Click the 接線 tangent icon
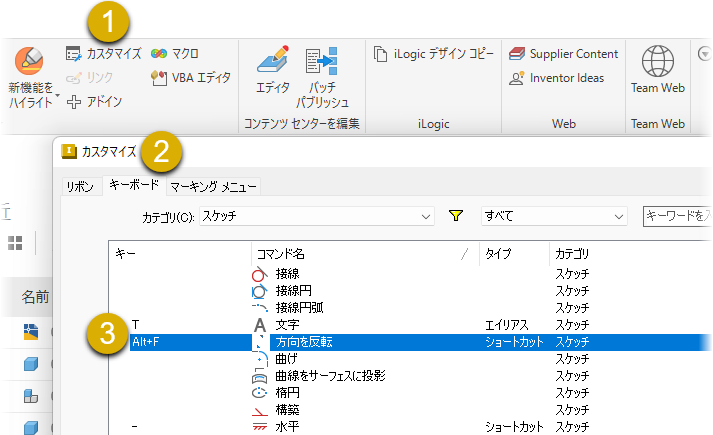This screenshot has width=713, height=435. pos(260,274)
